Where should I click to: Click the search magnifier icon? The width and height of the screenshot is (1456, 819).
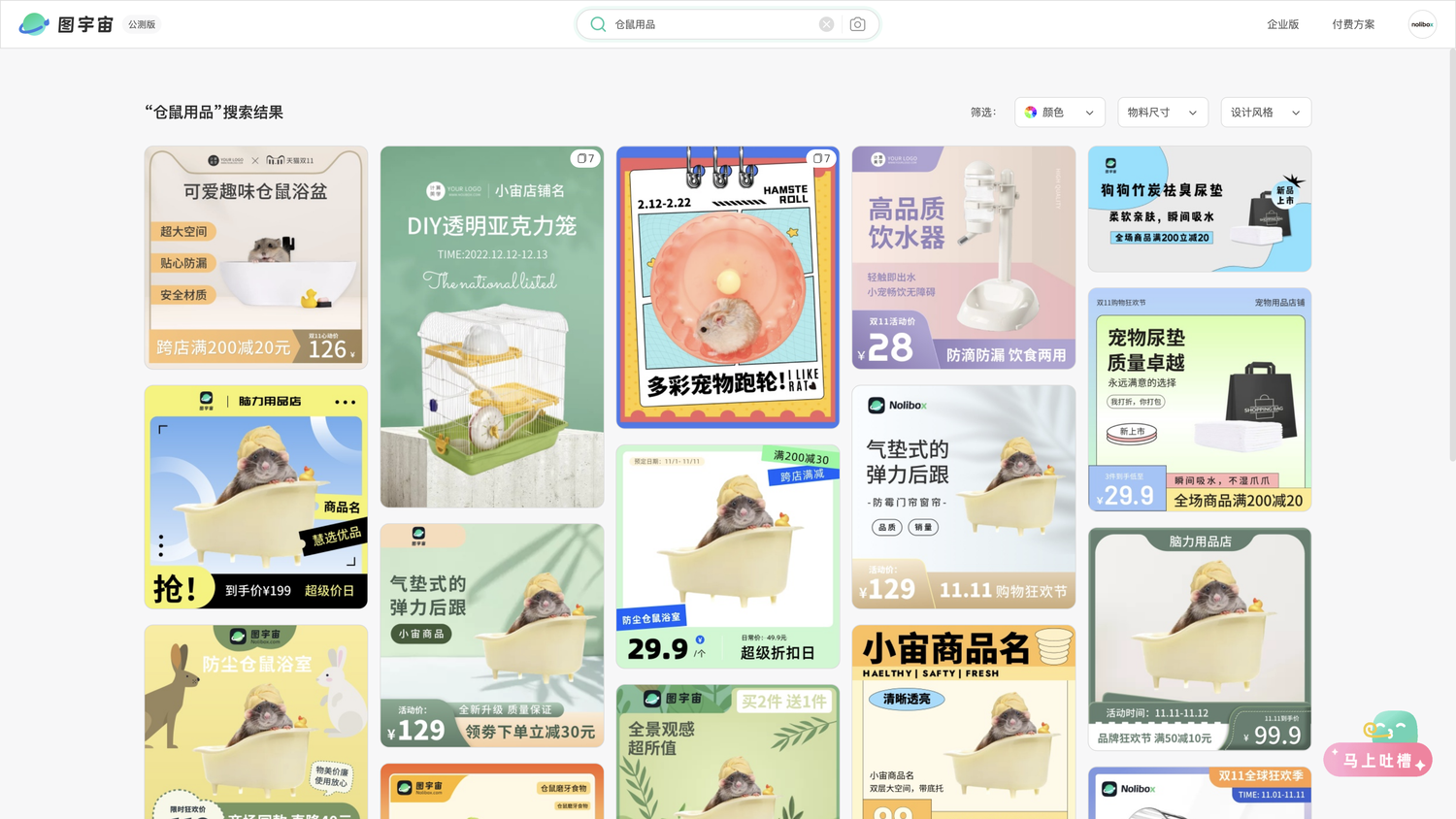(x=598, y=24)
